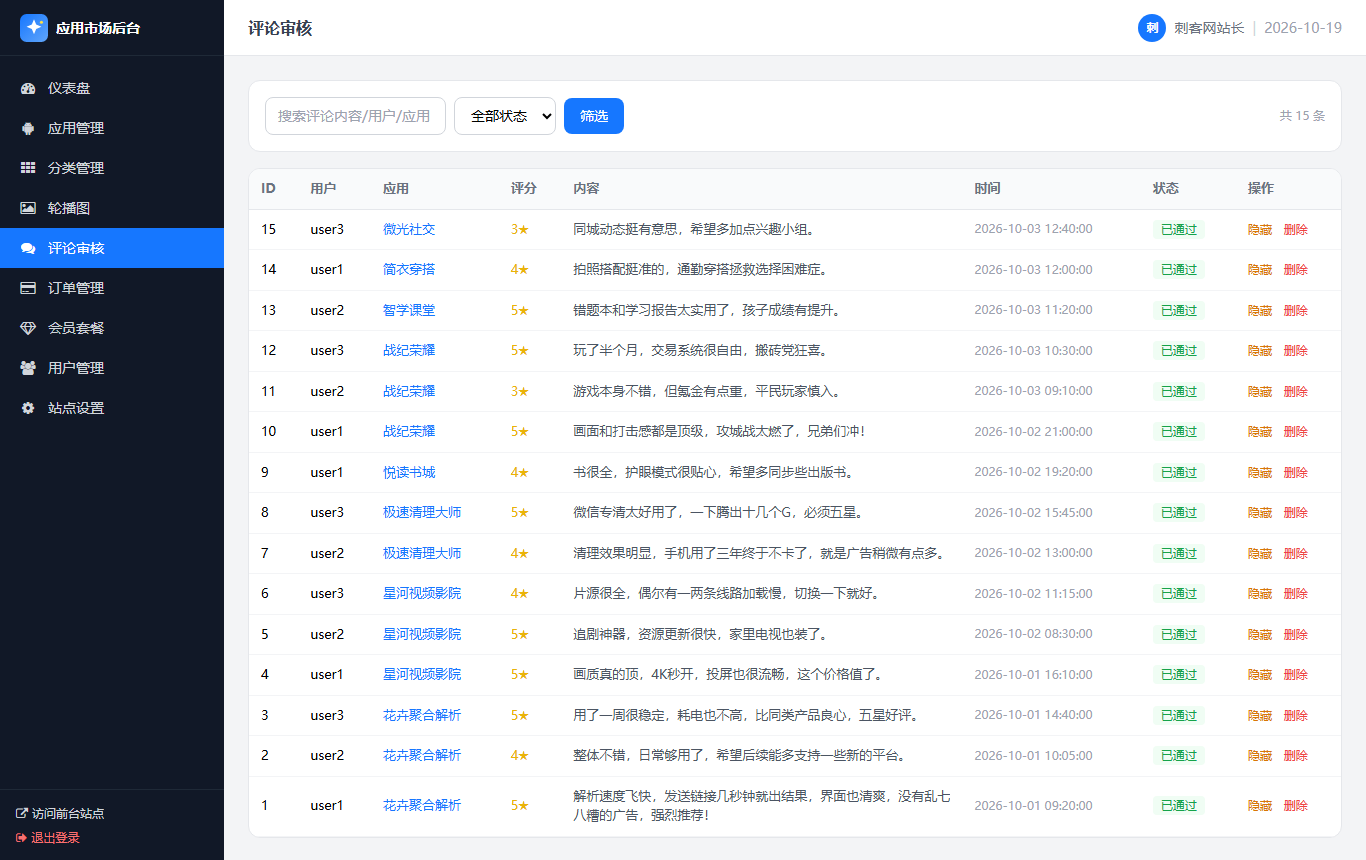This screenshot has height=860, width=1366.
Task: Click the credit card icon beside 订单管理
Action: [x=28, y=288]
